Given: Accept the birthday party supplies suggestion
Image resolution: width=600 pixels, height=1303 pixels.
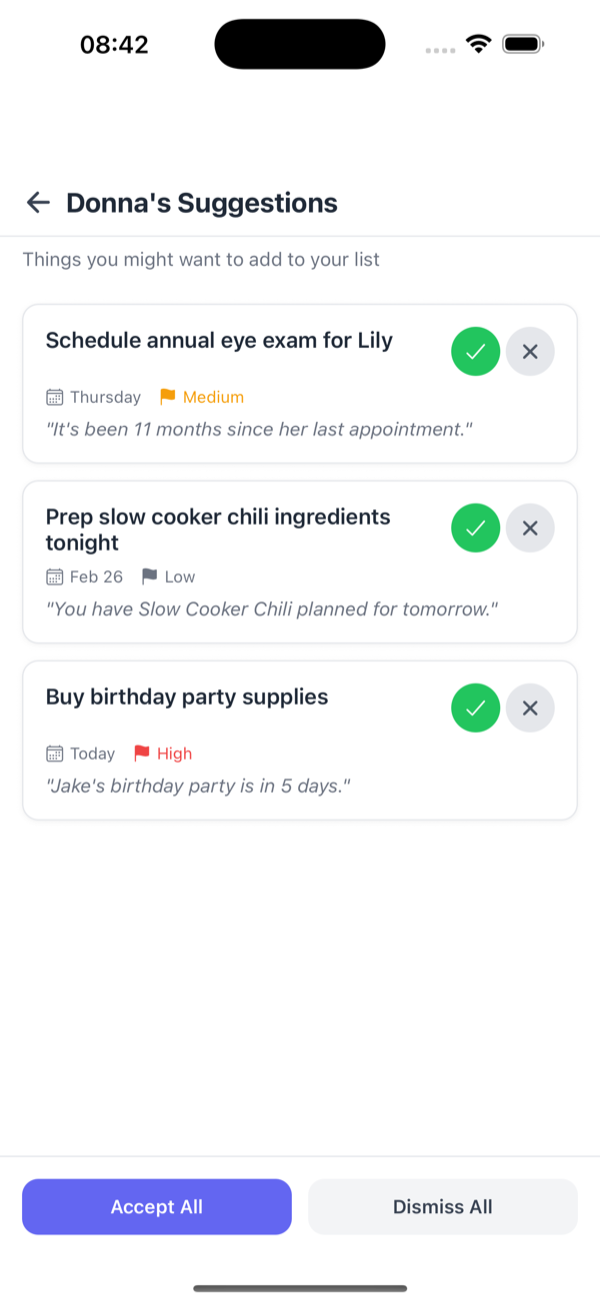Looking at the screenshot, I should pos(475,708).
